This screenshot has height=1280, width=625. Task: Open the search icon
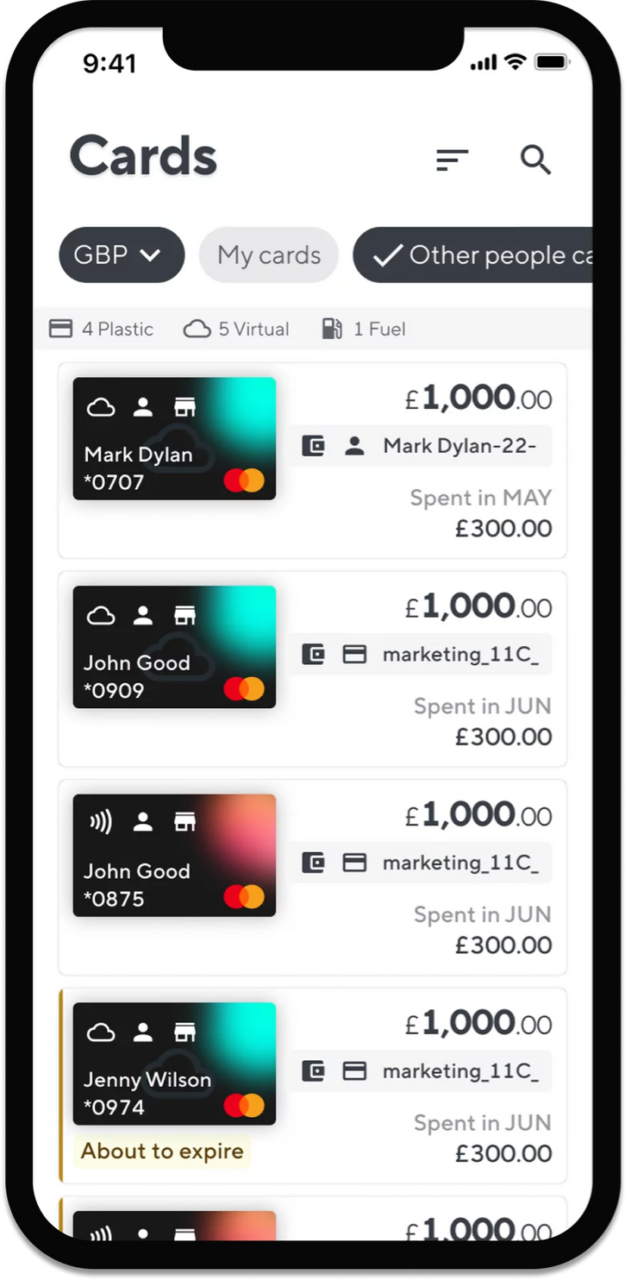click(536, 160)
